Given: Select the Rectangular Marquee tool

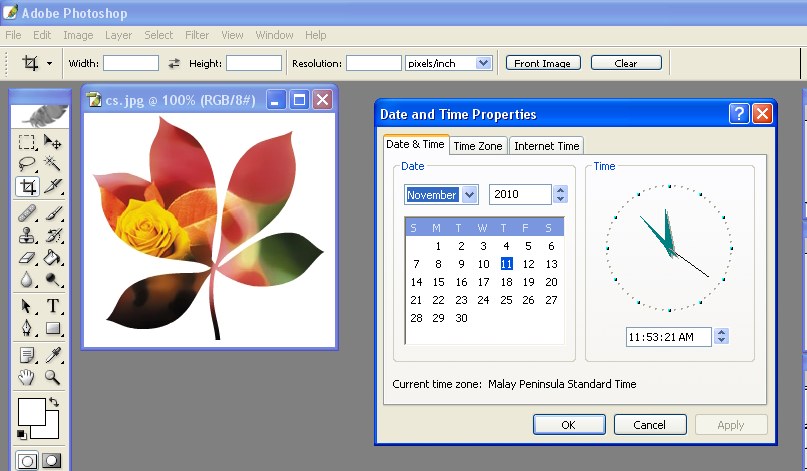Looking at the screenshot, I should point(27,142).
